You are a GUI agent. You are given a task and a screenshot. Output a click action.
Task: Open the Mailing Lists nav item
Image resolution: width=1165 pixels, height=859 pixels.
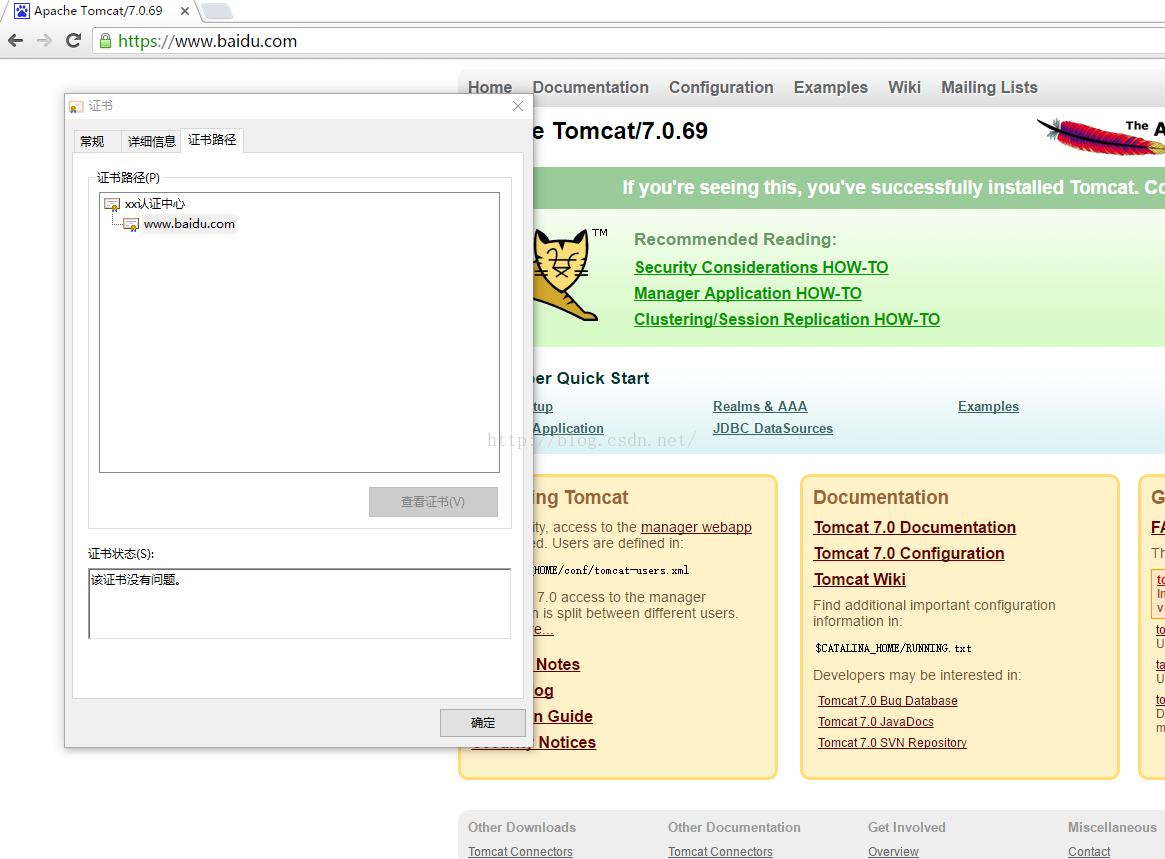click(x=990, y=88)
